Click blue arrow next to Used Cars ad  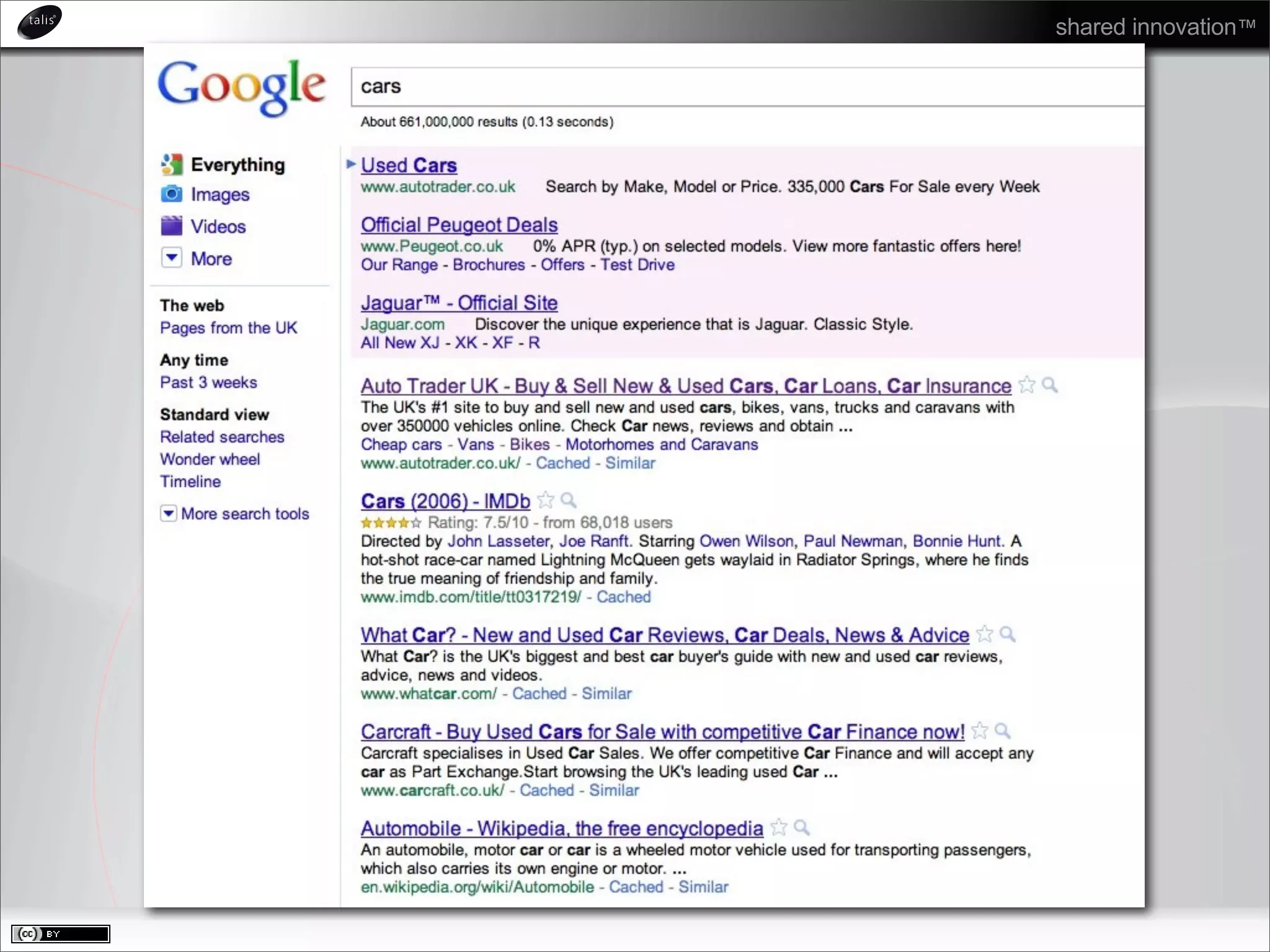tap(351, 164)
